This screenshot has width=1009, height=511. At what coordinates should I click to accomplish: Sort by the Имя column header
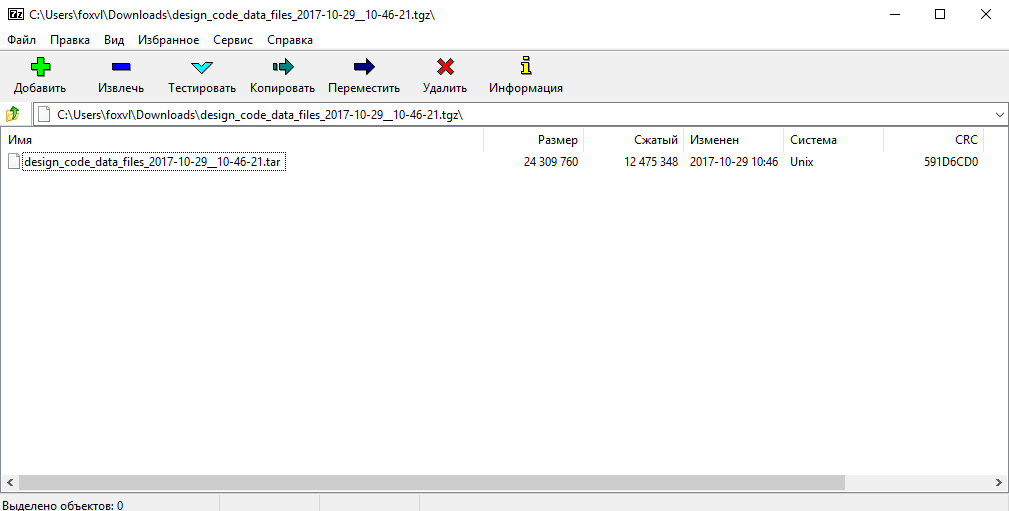click(x=242, y=140)
